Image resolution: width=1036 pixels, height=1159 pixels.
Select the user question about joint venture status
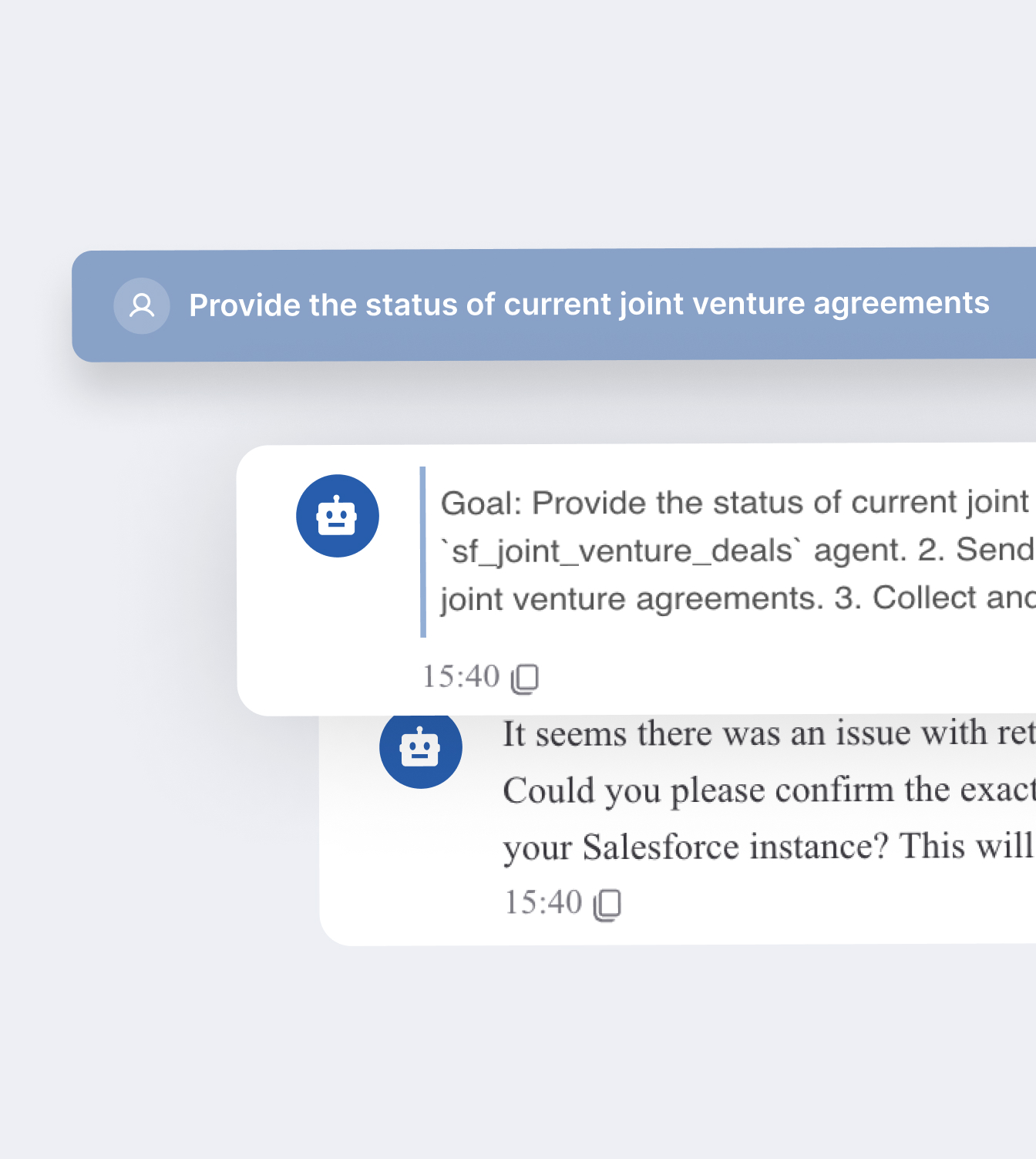coord(590,305)
